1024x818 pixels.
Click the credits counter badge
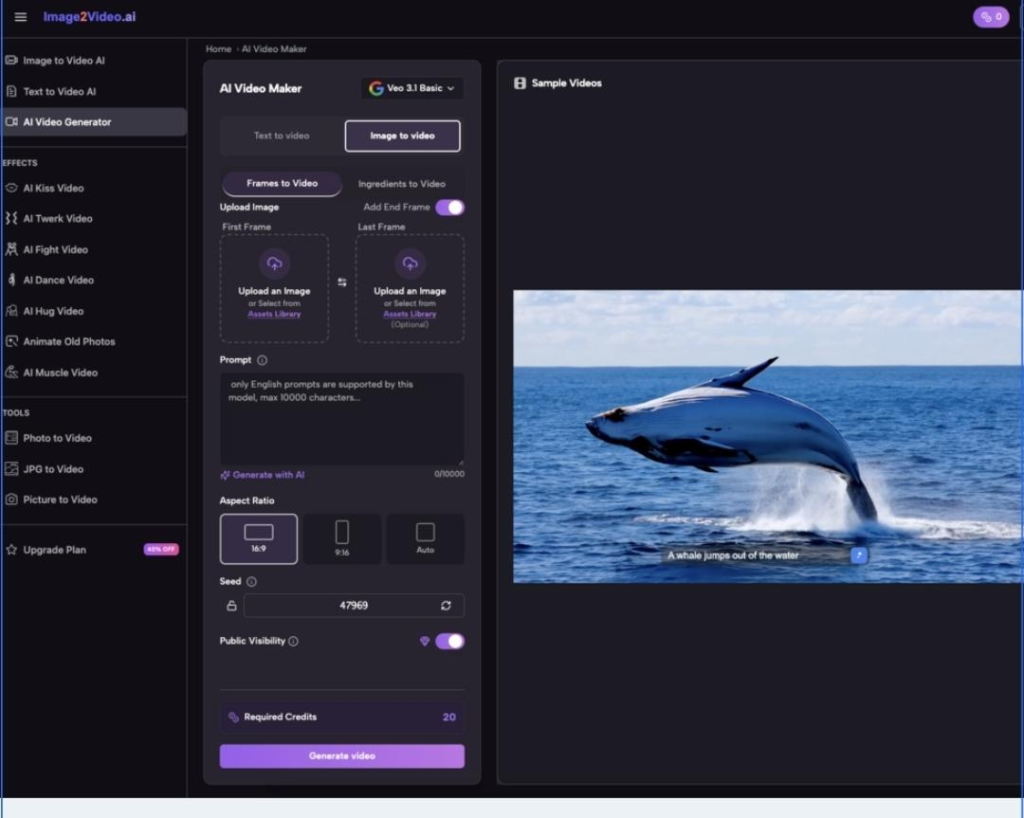(990, 17)
